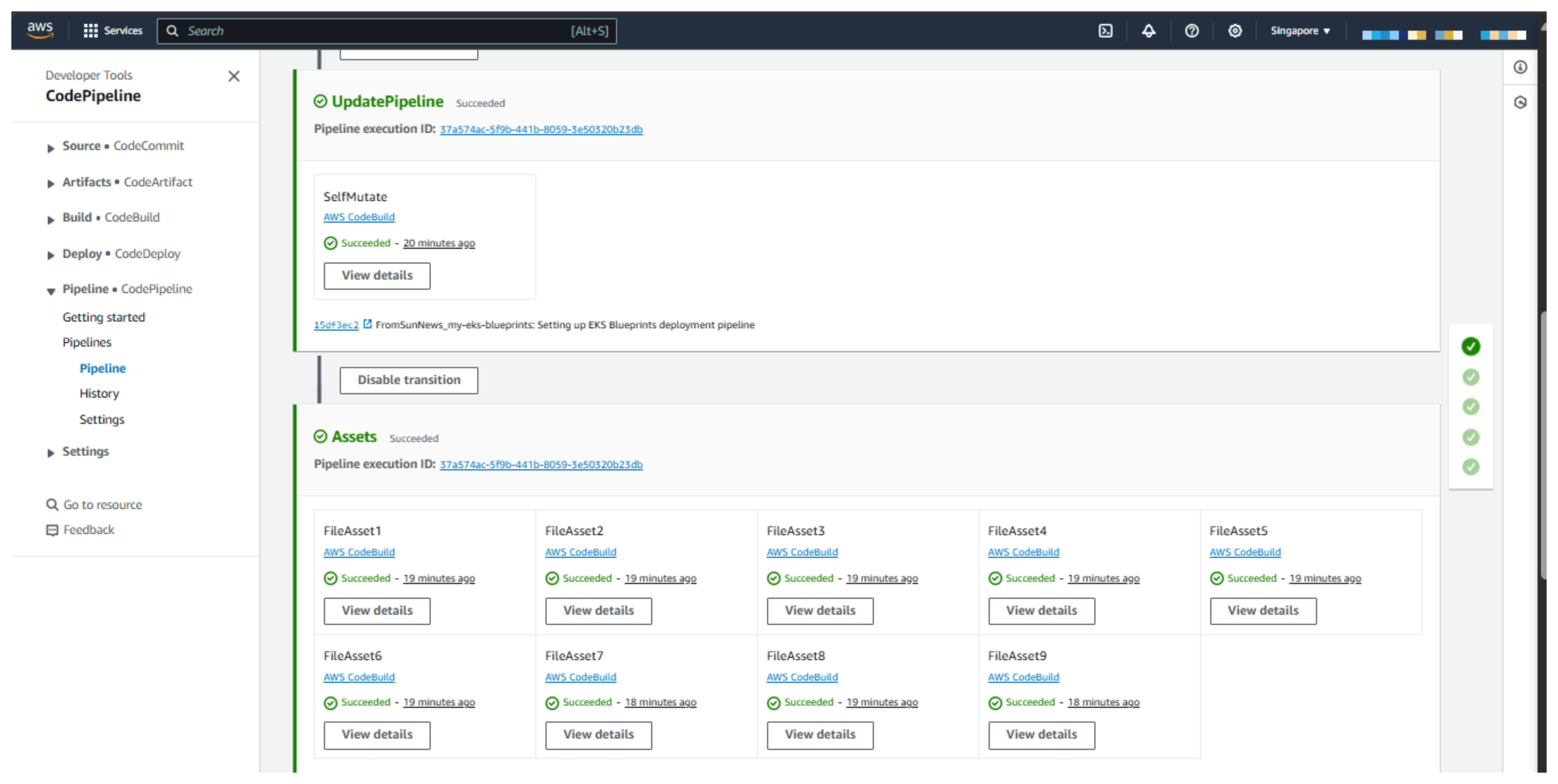This screenshot has width=1558, height=784.
Task: View details for SelfMutate action
Action: 377,276
